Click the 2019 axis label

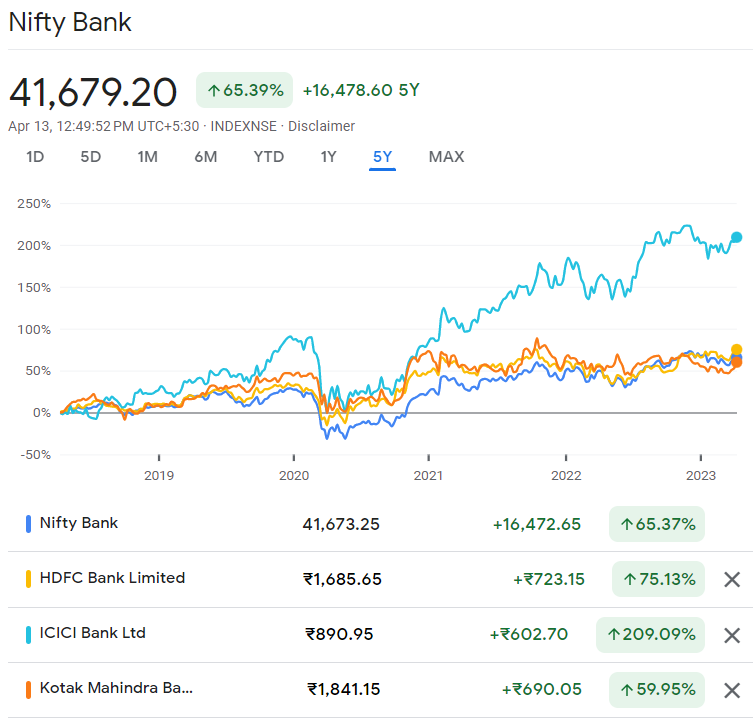tap(159, 475)
